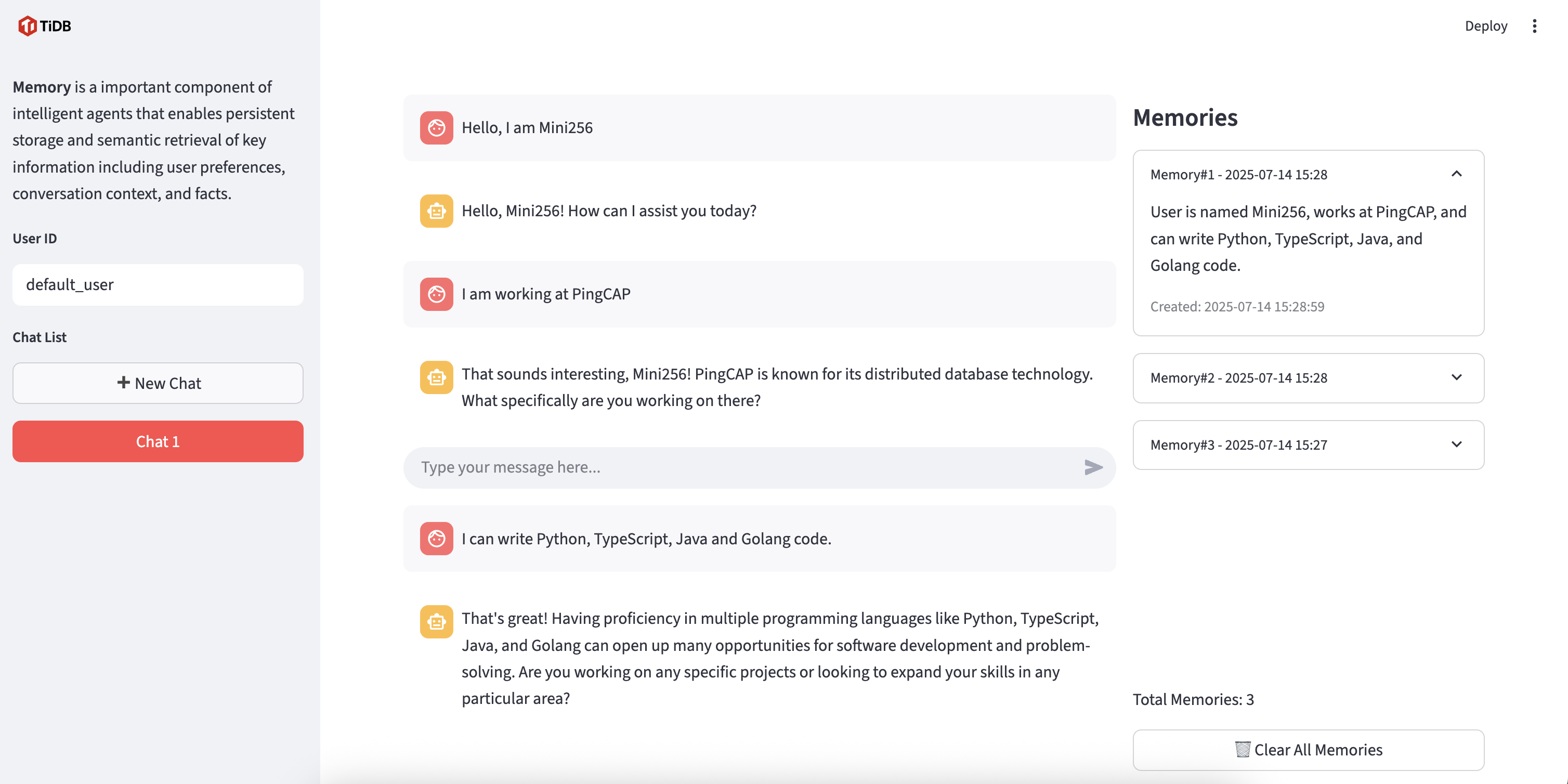Image resolution: width=1568 pixels, height=784 pixels.
Task: Click the plus icon inside New Chat
Action: [123, 383]
